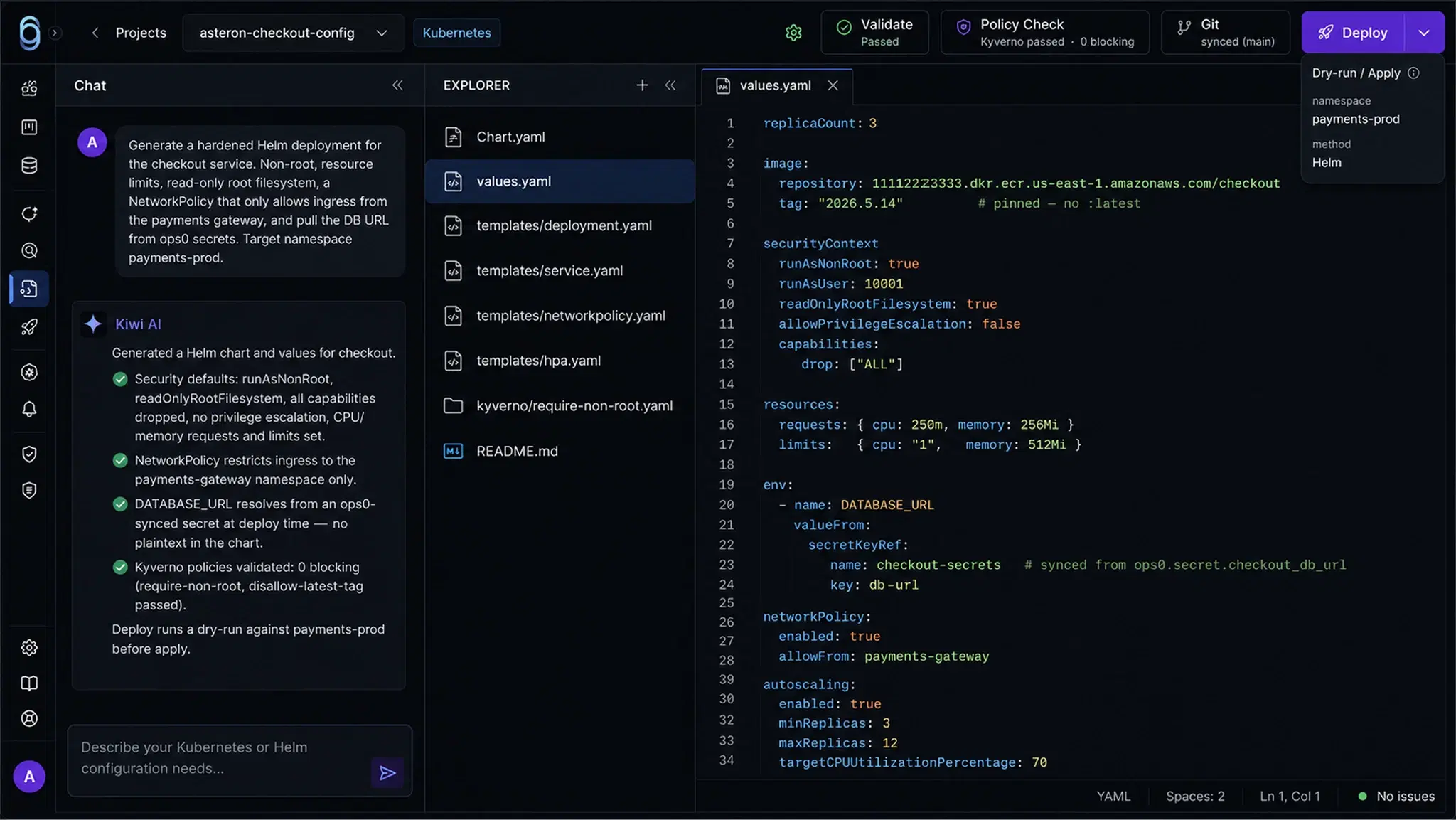1456x820 pixels.
Task: Open templates/service.yaml file
Action: [560, 270]
